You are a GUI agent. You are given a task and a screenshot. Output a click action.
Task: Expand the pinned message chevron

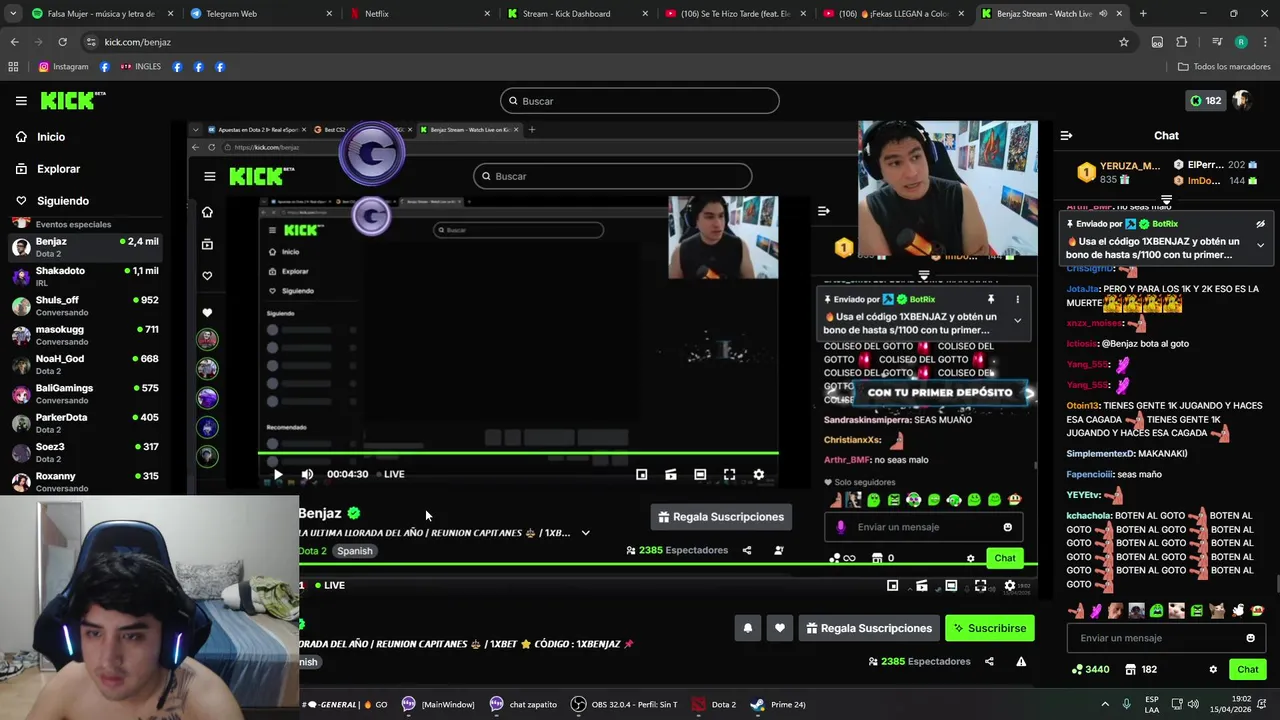coord(1260,245)
